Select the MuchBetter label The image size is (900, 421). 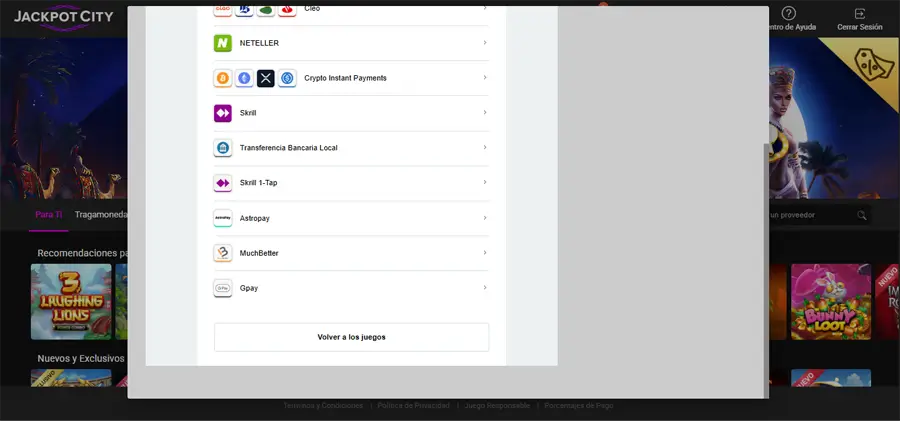(259, 253)
